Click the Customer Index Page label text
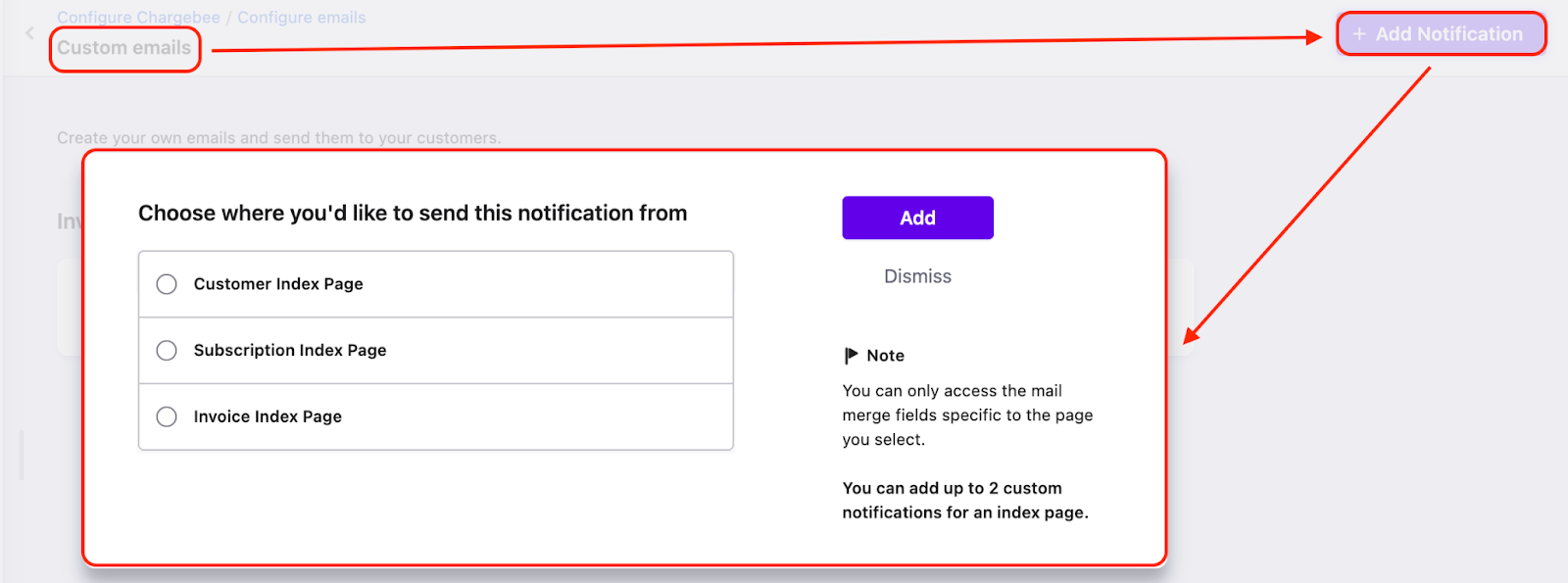The width and height of the screenshot is (1568, 583). (x=278, y=284)
